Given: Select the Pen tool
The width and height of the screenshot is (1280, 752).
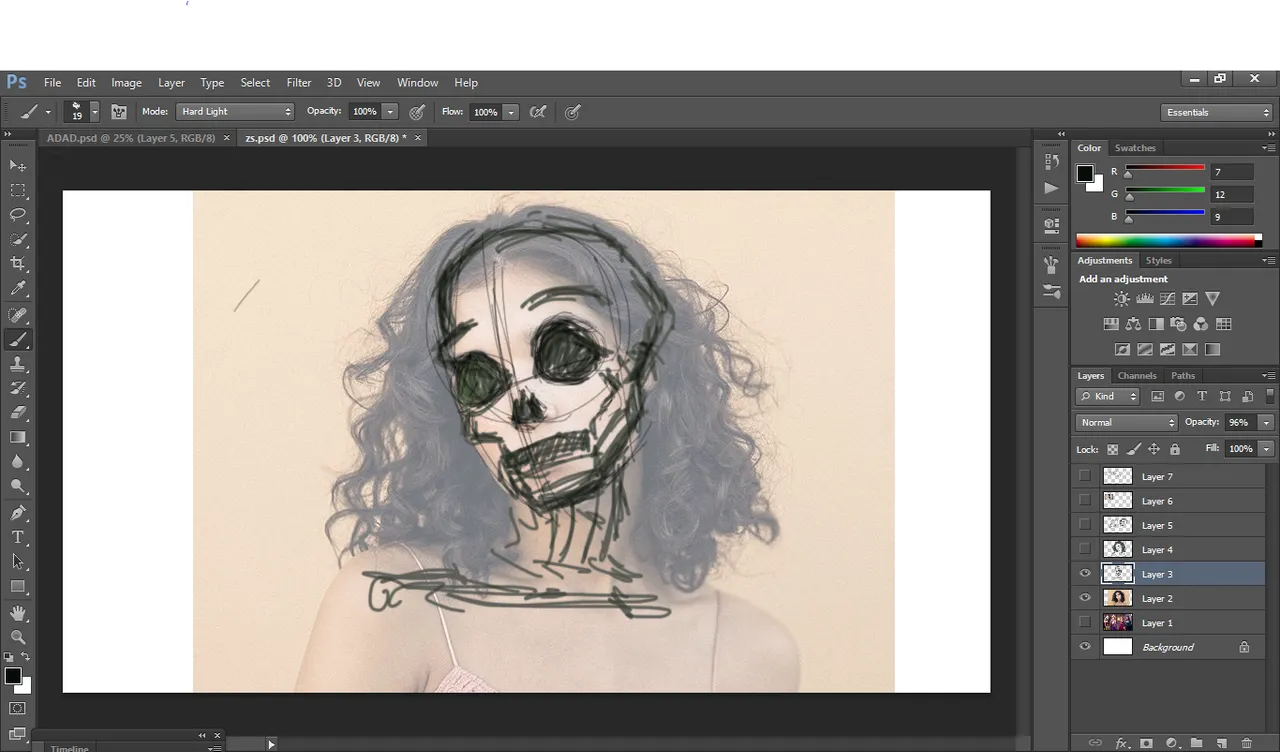Looking at the screenshot, I should pyautogui.click(x=18, y=513).
